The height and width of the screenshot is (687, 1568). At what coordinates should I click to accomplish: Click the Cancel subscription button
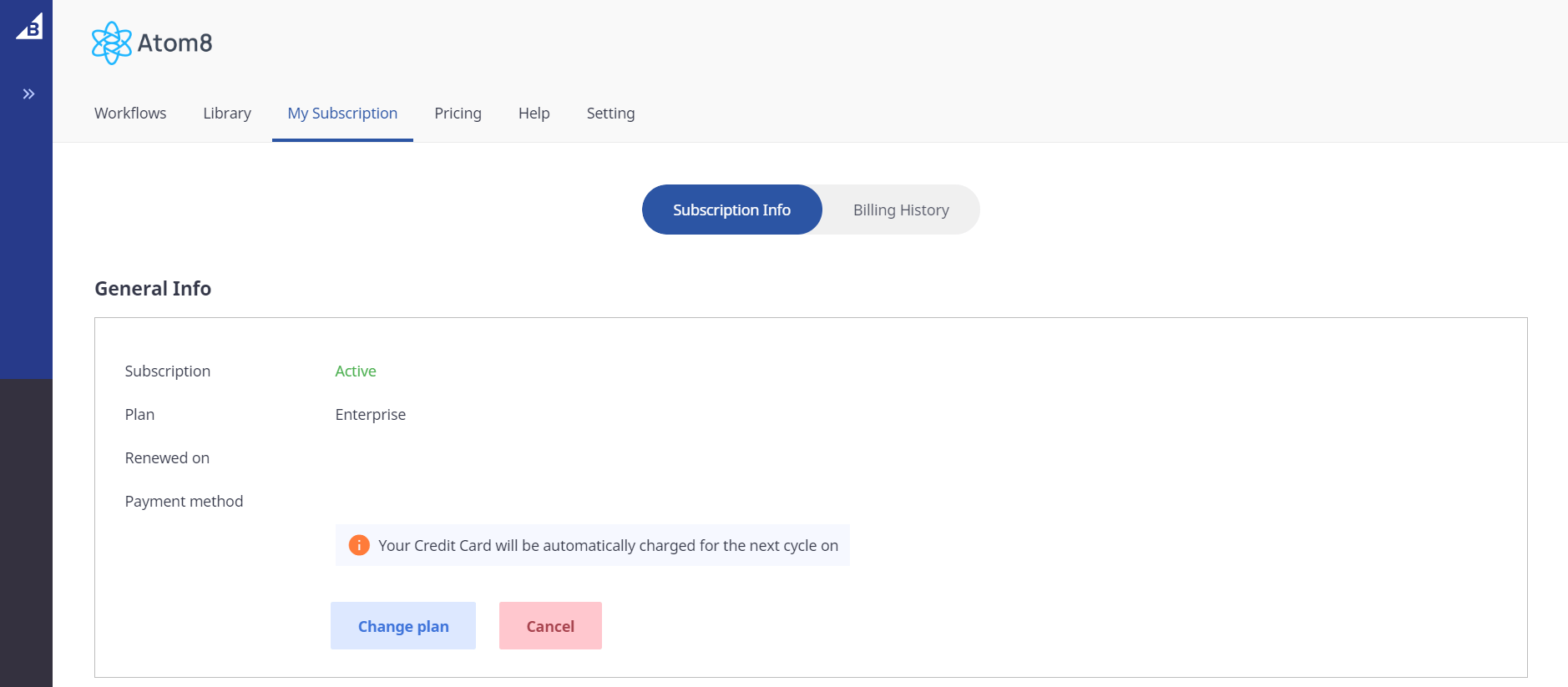[x=550, y=626]
